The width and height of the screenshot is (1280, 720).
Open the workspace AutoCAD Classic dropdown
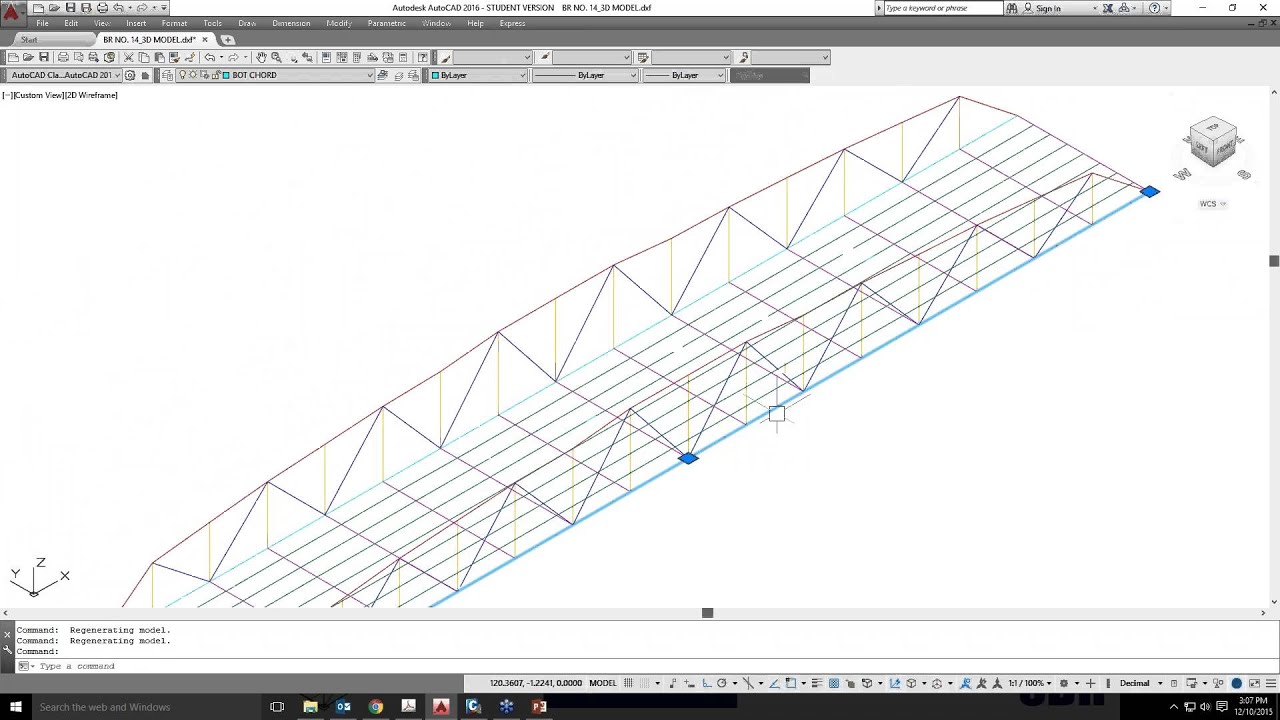[x=117, y=75]
